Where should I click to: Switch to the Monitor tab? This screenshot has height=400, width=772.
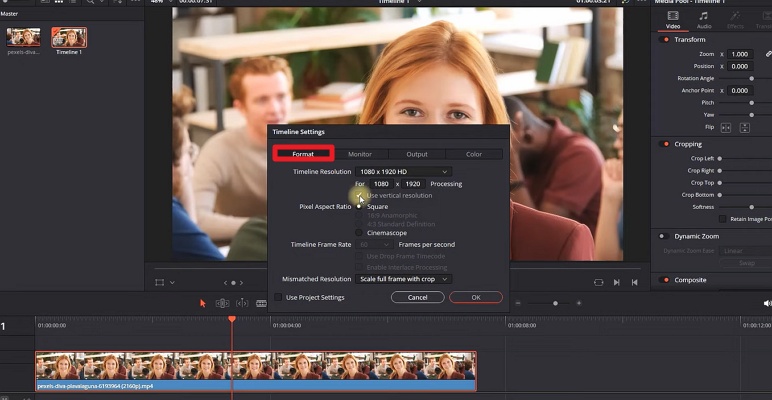click(360, 154)
